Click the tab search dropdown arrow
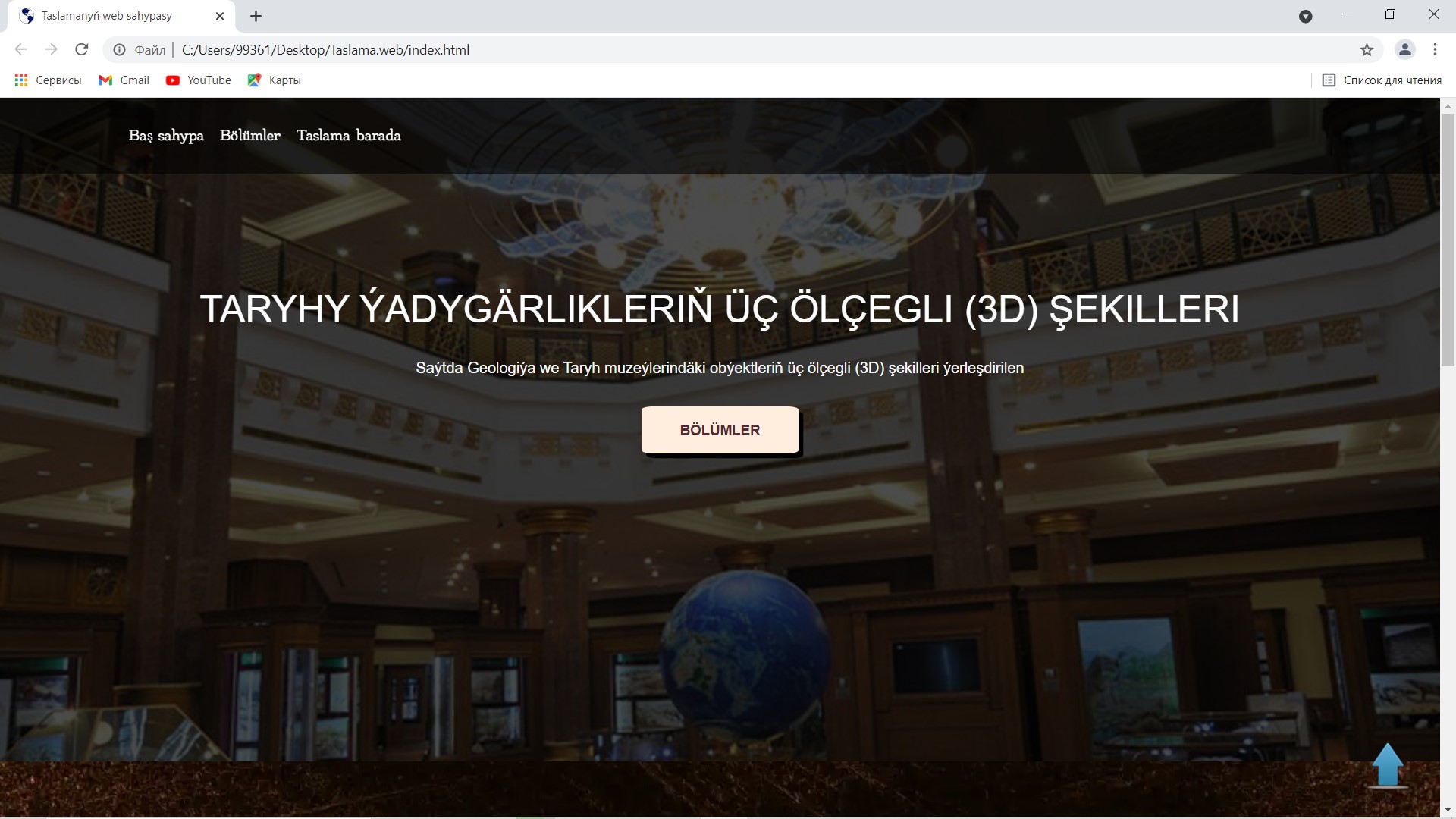 (x=1305, y=17)
